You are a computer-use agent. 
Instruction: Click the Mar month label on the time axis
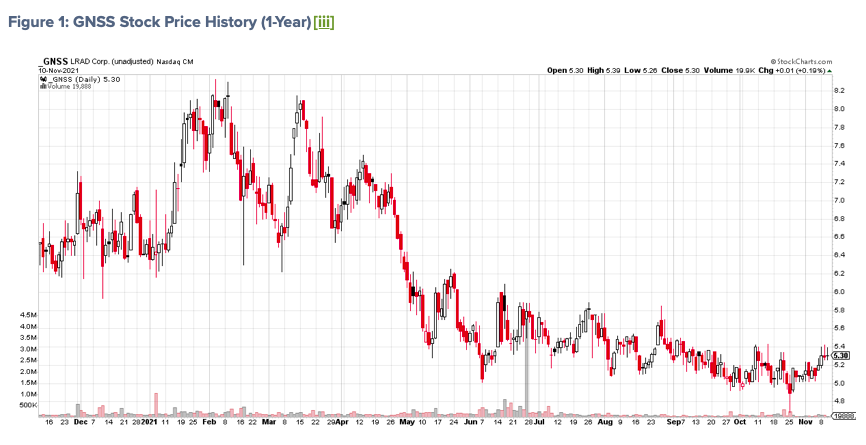268,422
